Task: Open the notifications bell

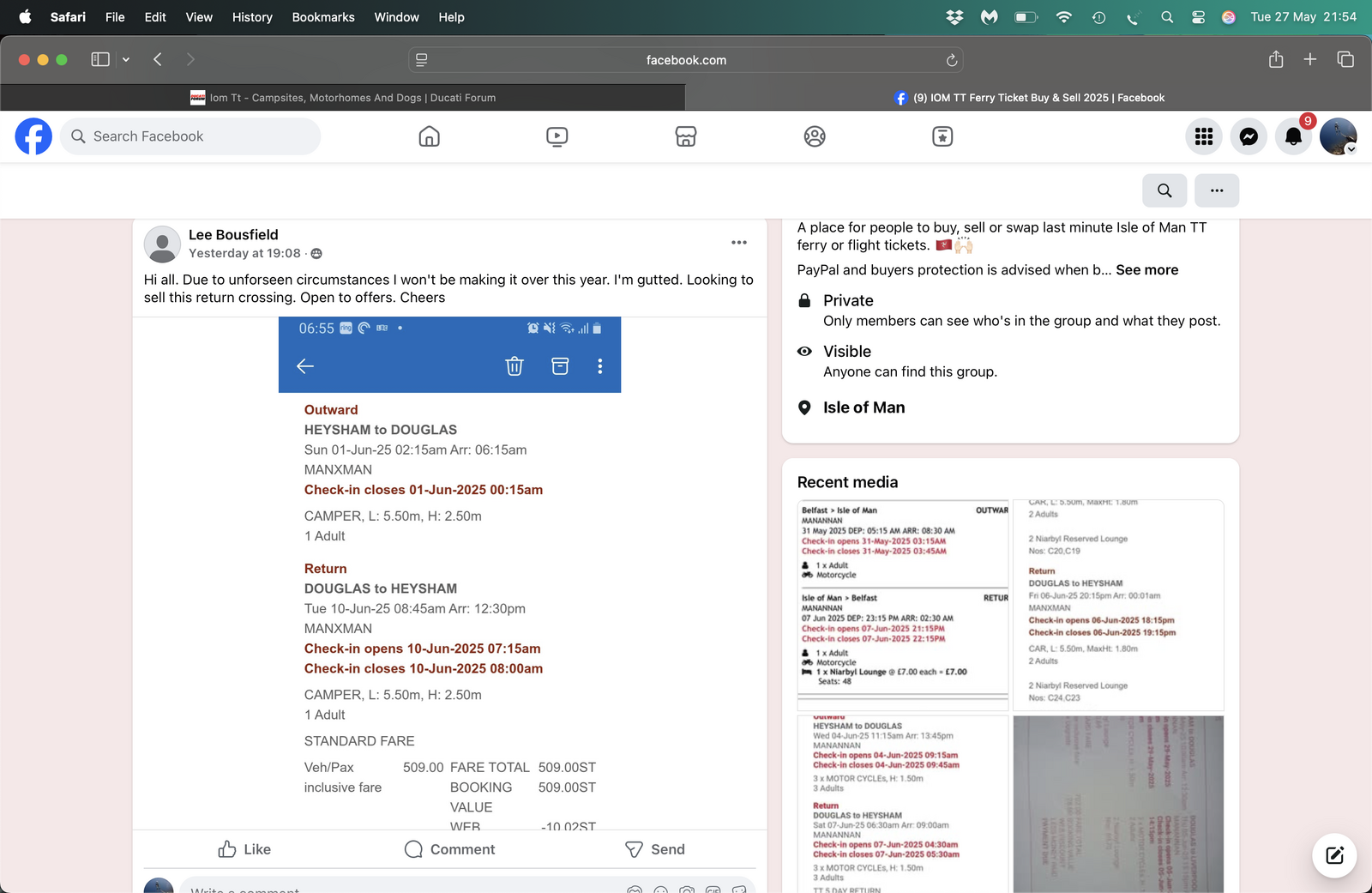Action: [1293, 136]
